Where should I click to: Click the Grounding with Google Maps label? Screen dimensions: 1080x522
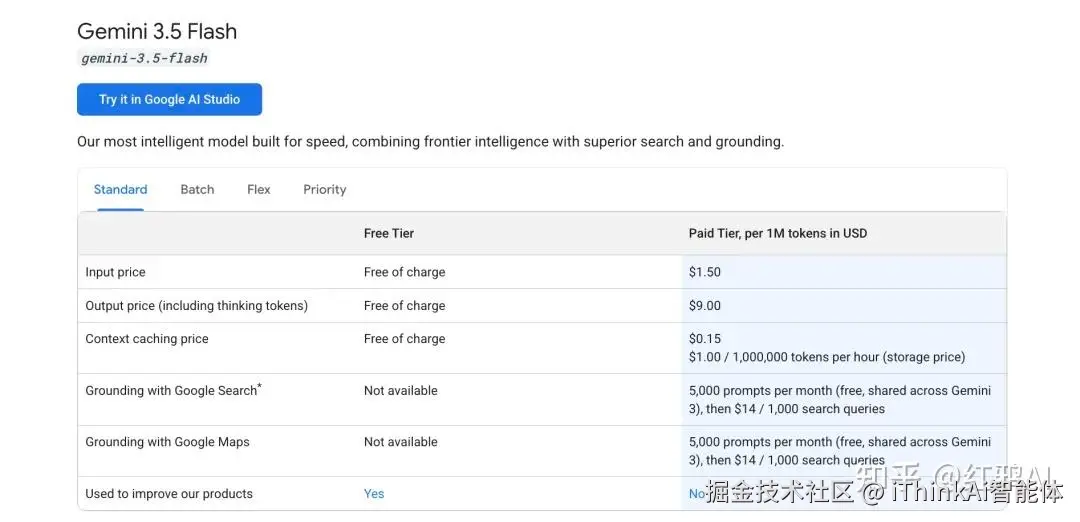[167, 442]
